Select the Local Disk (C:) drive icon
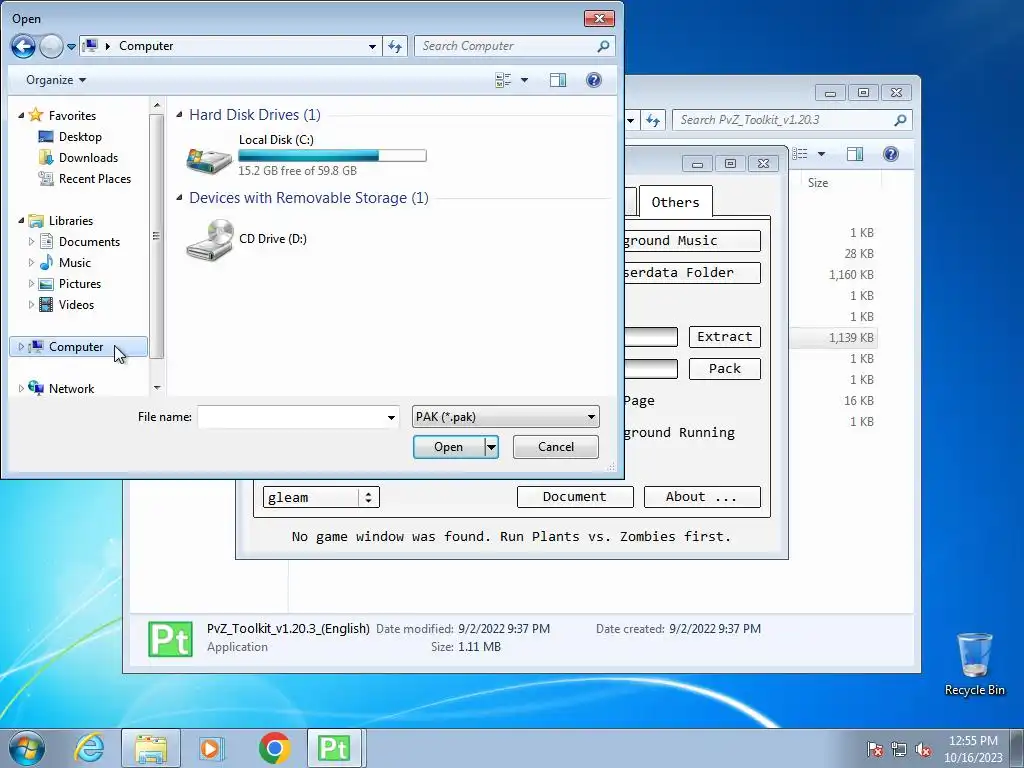The width and height of the screenshot is (1024, 768). tap(209, 159)
